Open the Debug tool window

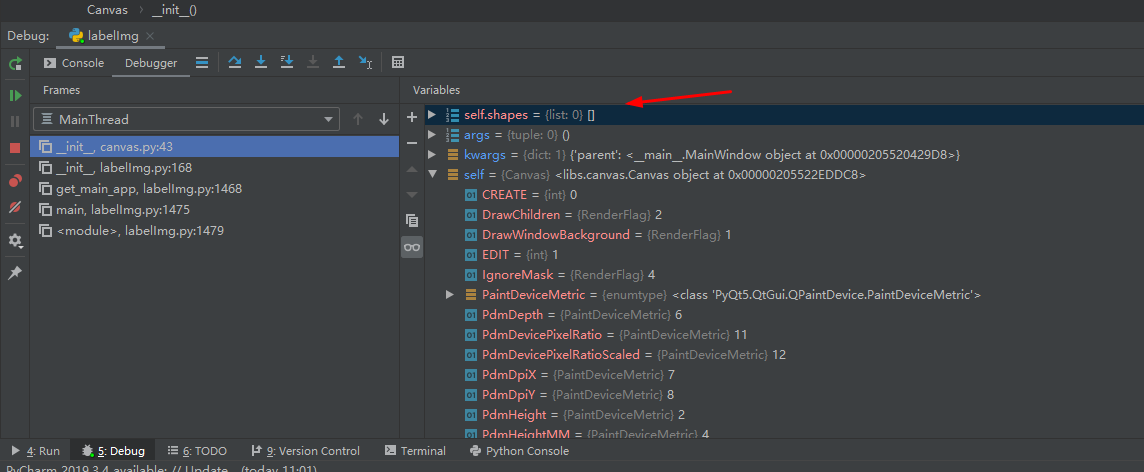(x=112, y=451)
